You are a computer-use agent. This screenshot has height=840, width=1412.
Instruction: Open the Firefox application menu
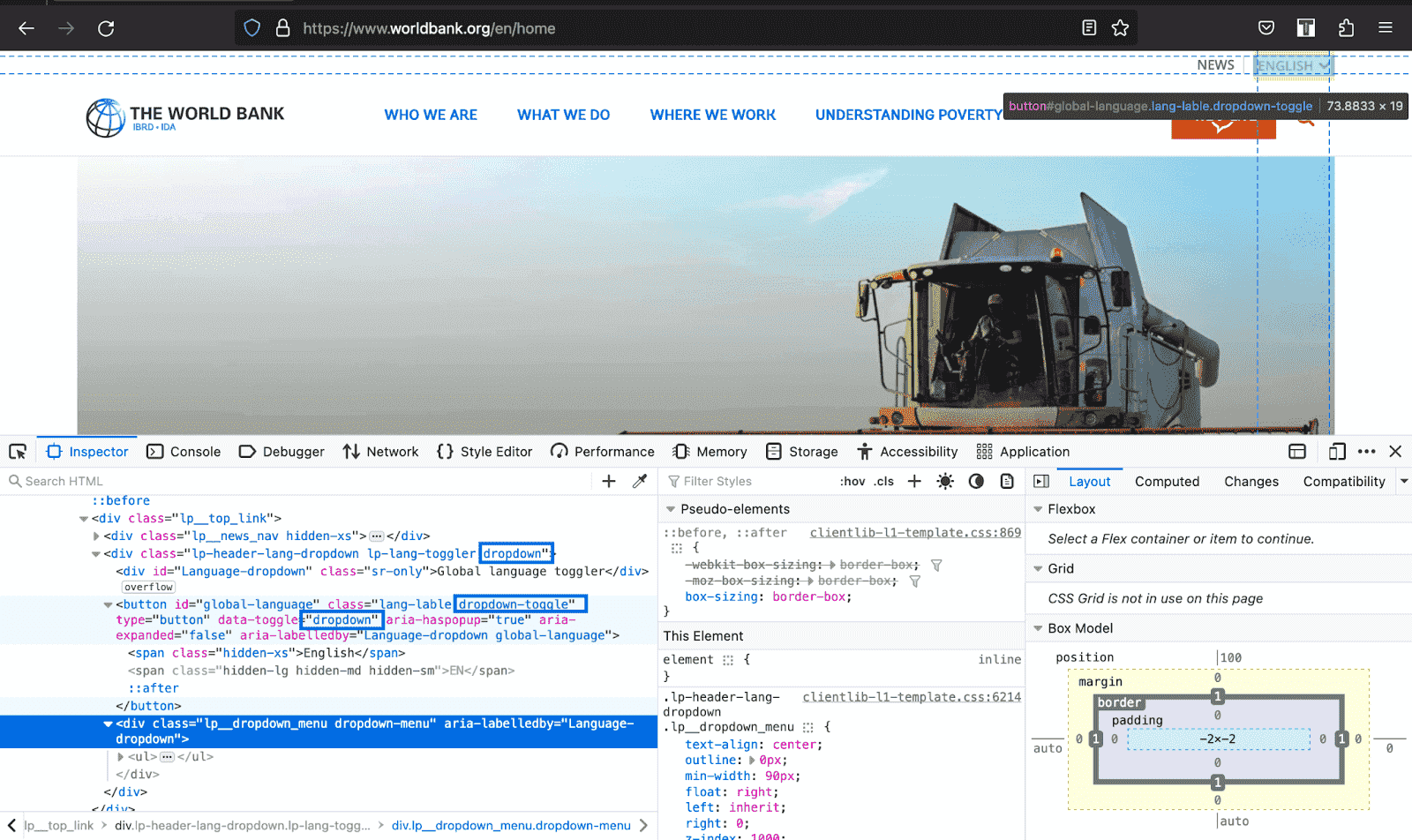pyautogui.click(x=1386, y=27)
